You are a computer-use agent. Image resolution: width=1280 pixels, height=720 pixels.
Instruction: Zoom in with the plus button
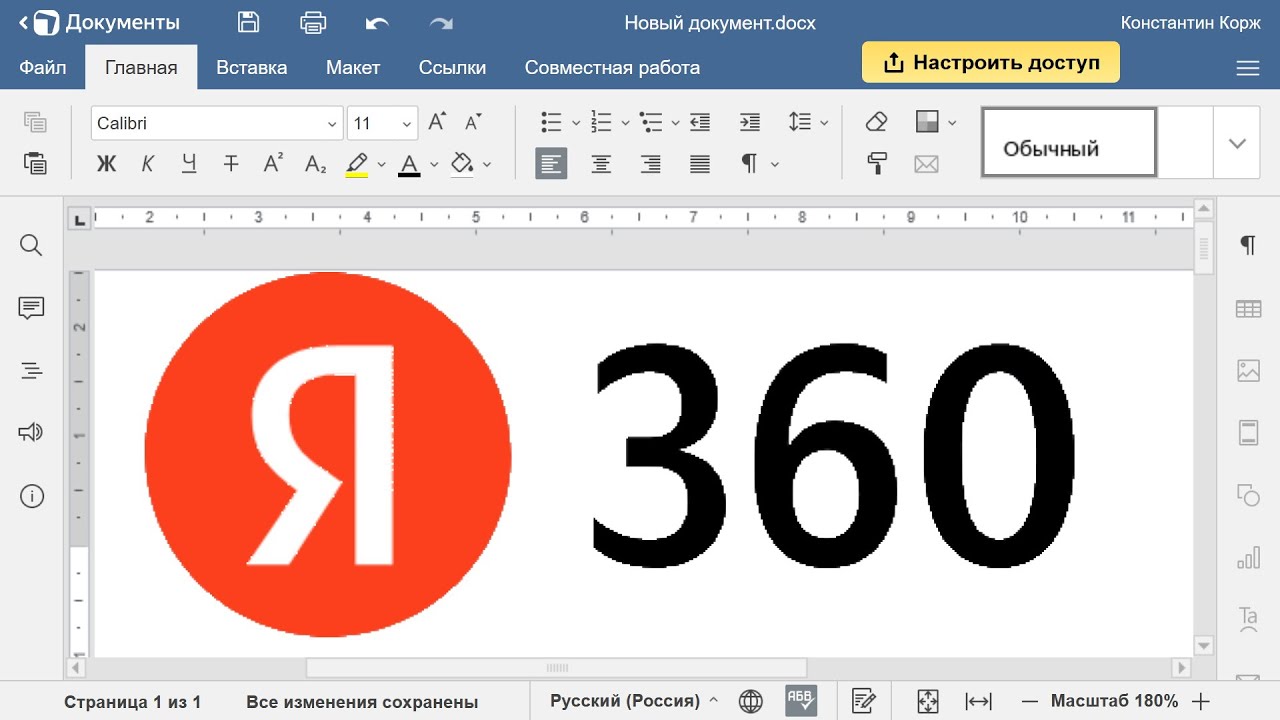click(1202, 701)
